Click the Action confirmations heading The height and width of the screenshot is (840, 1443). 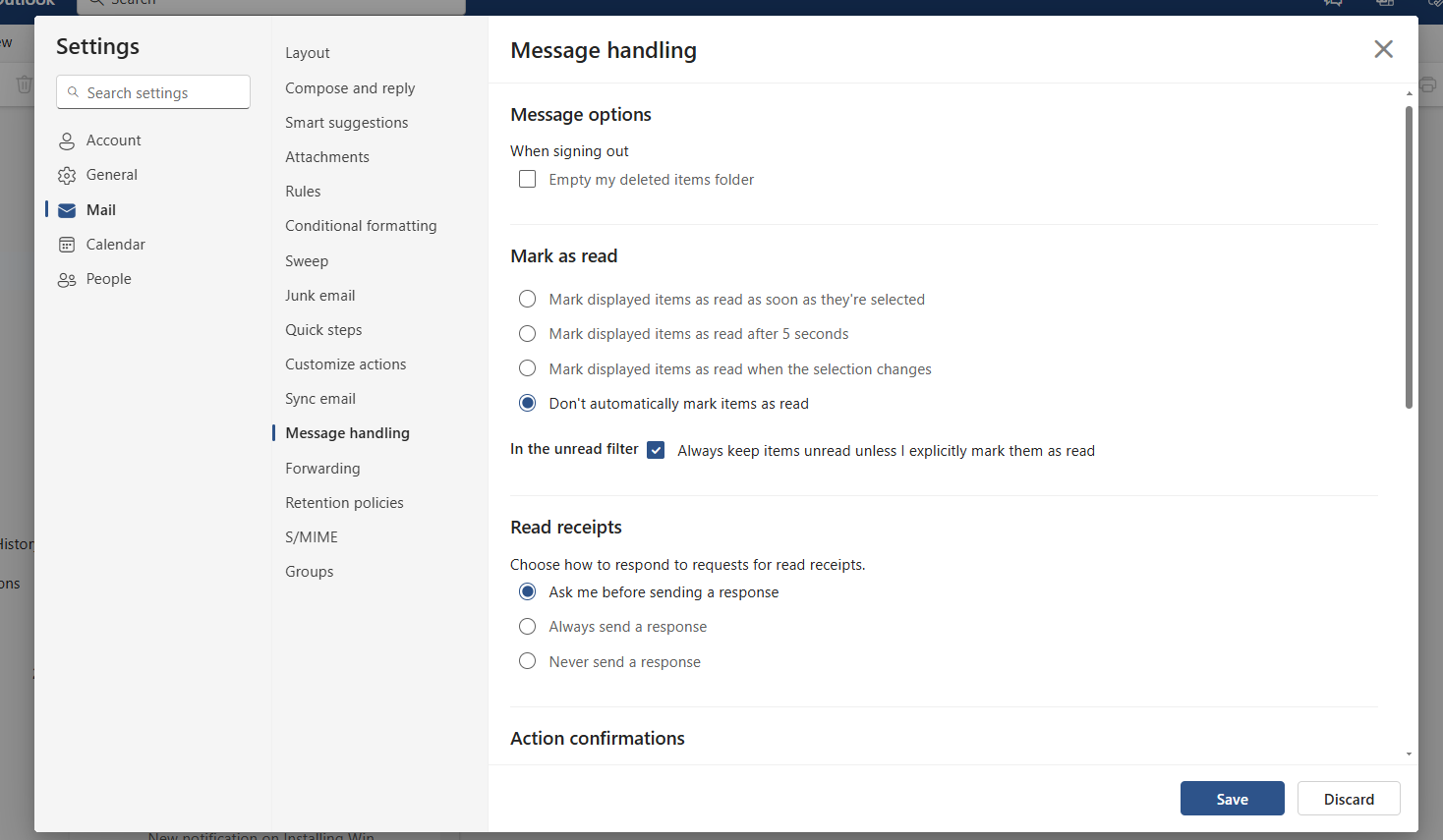point(598,739)
